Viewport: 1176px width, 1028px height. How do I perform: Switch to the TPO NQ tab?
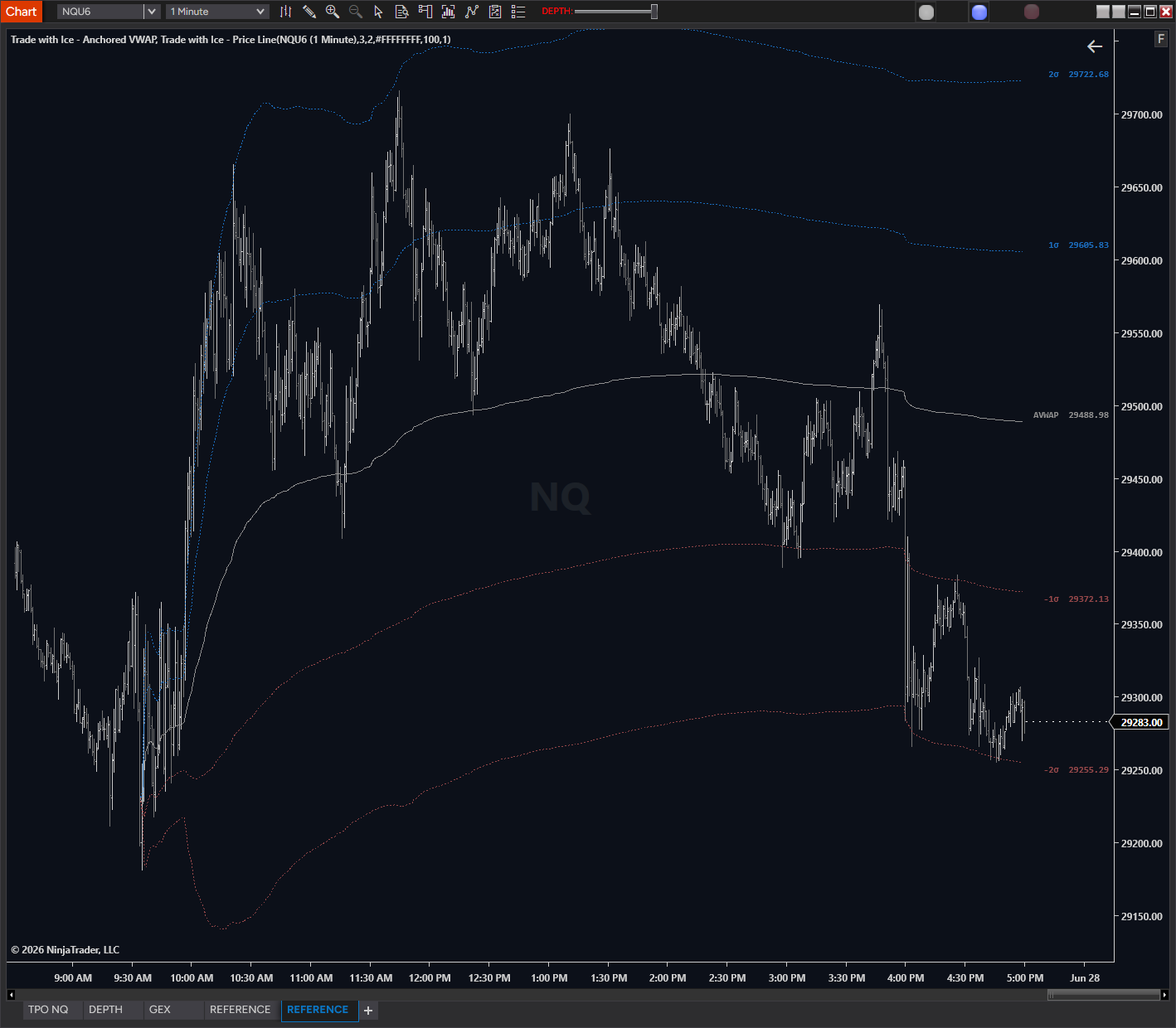(x=48, y=1010)
